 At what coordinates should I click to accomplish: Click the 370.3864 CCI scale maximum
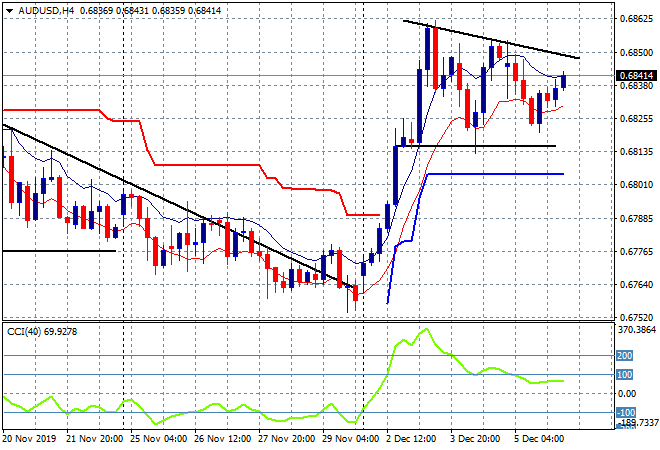point(637,330)
